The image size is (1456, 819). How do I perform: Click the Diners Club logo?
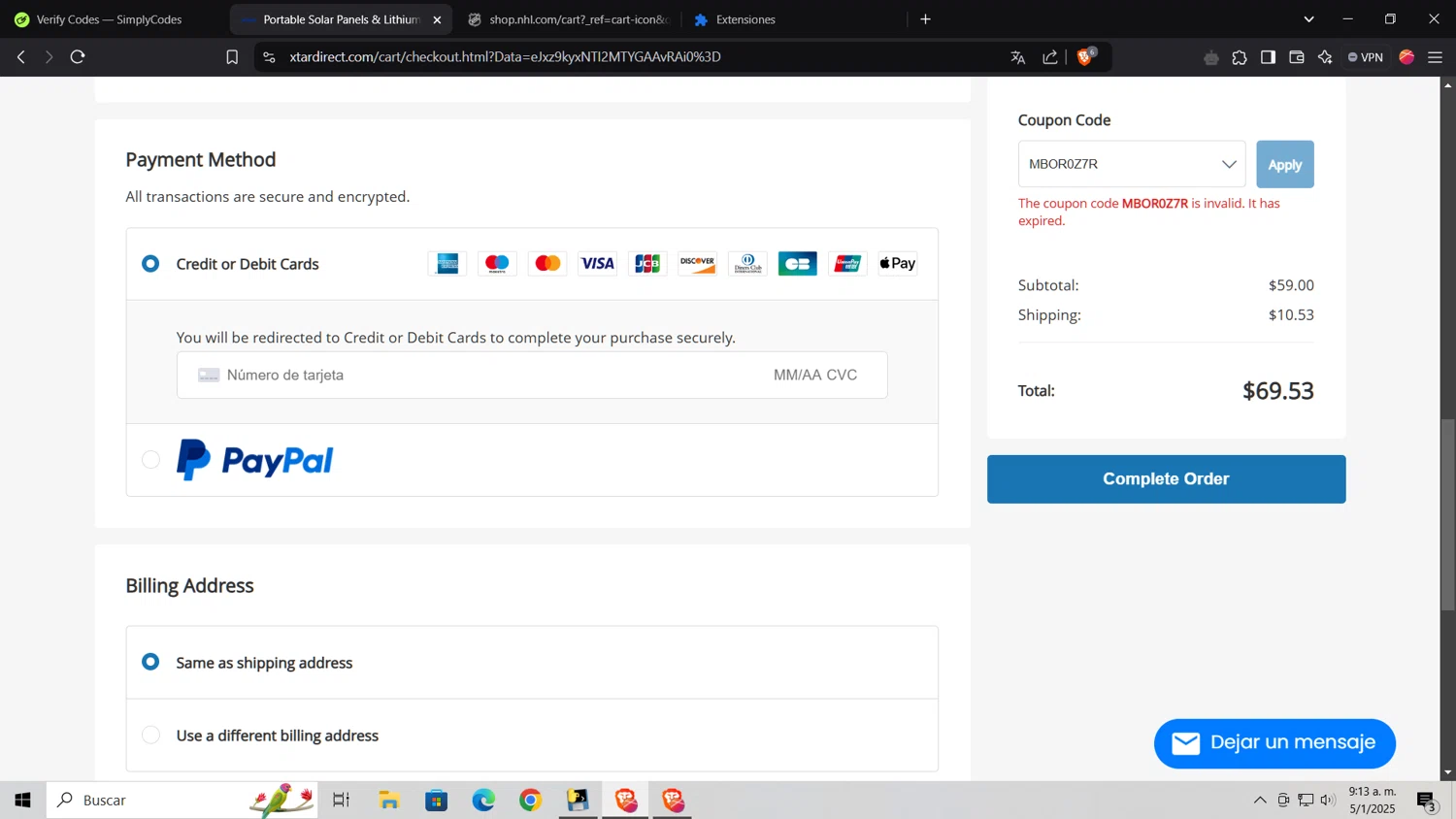click(x=747, y=264)
